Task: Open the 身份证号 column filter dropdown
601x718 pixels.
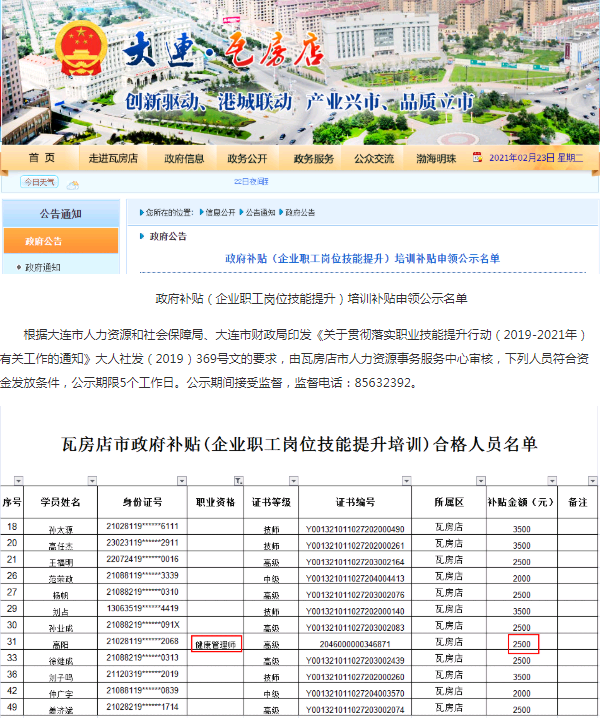Action: 182,480
